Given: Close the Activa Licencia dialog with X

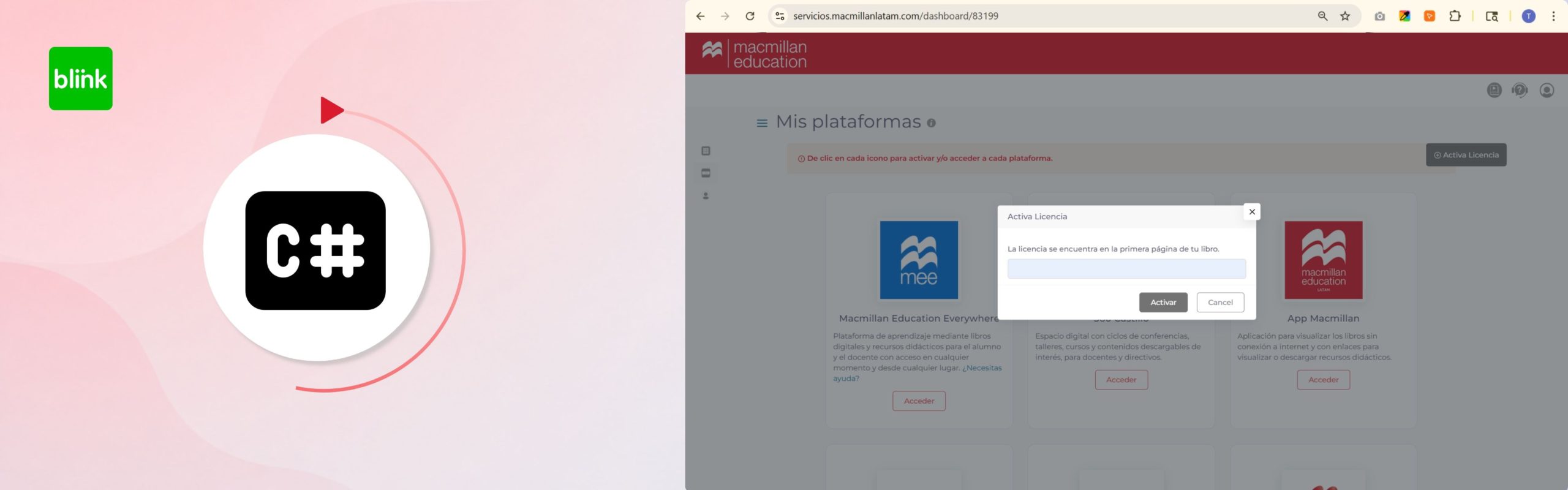Looking at the screenshot, I should coord(1252,212).
